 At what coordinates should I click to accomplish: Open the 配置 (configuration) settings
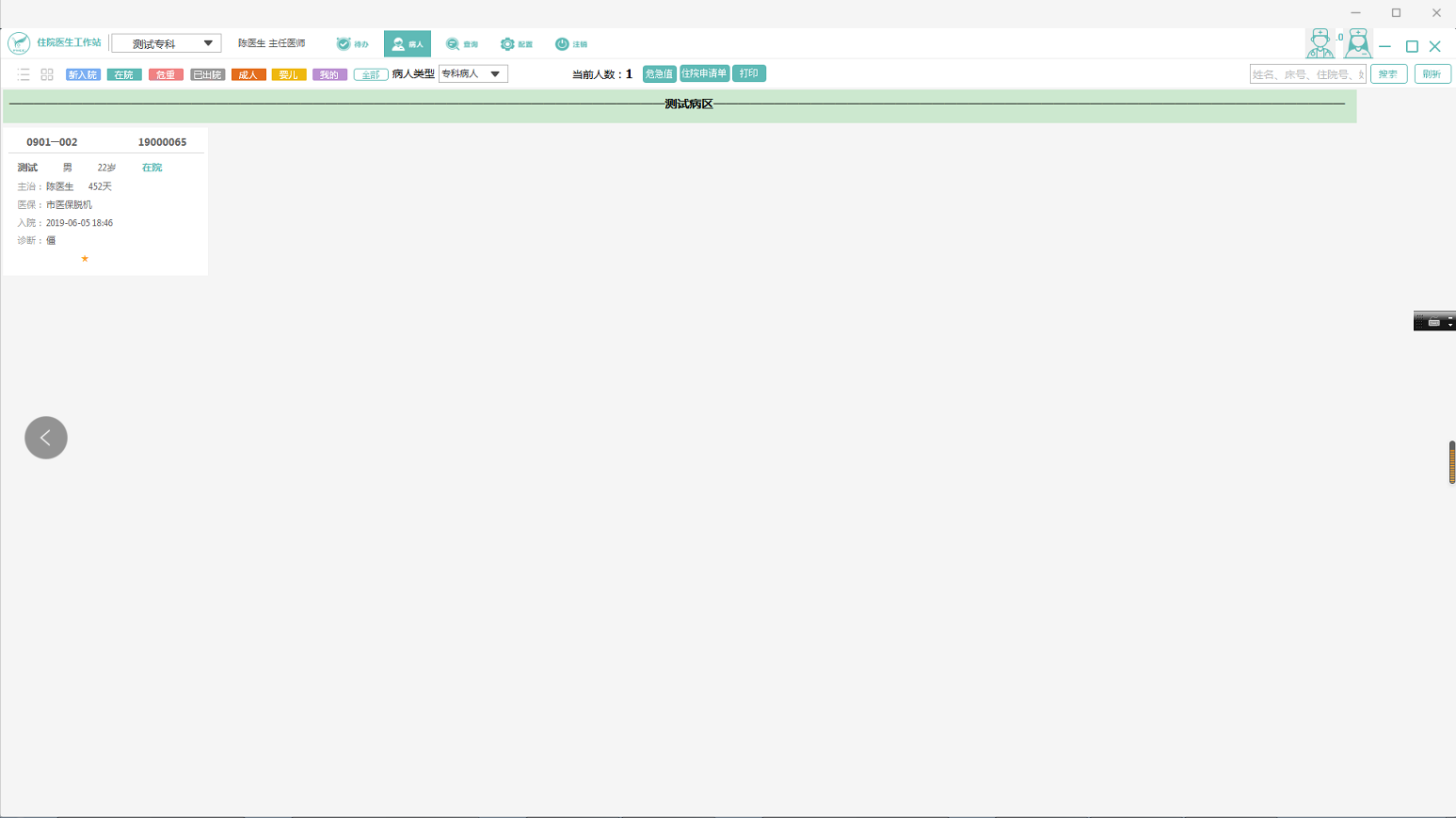pos(517,43)
